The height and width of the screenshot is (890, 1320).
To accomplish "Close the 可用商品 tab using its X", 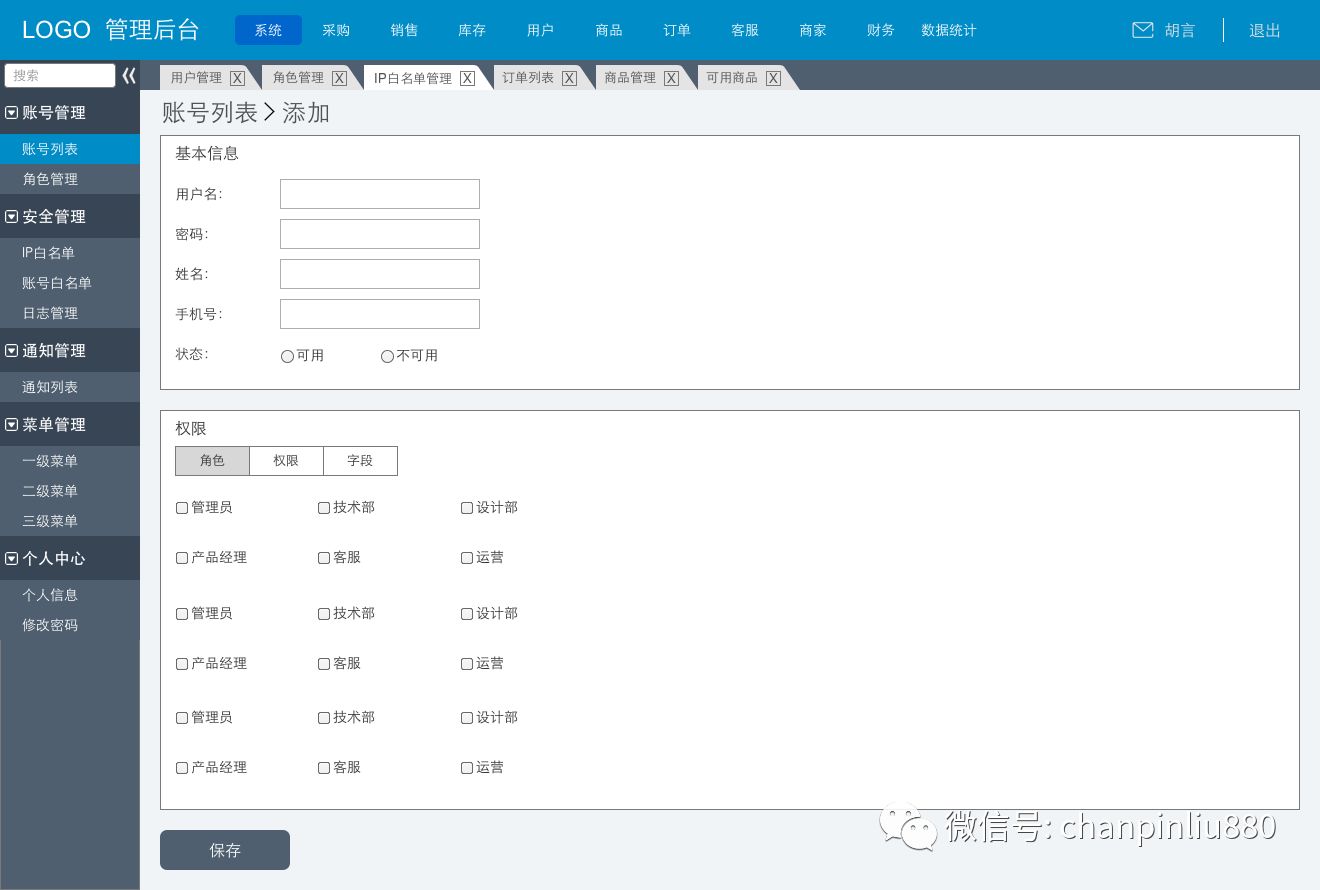I will click(773, 78).
